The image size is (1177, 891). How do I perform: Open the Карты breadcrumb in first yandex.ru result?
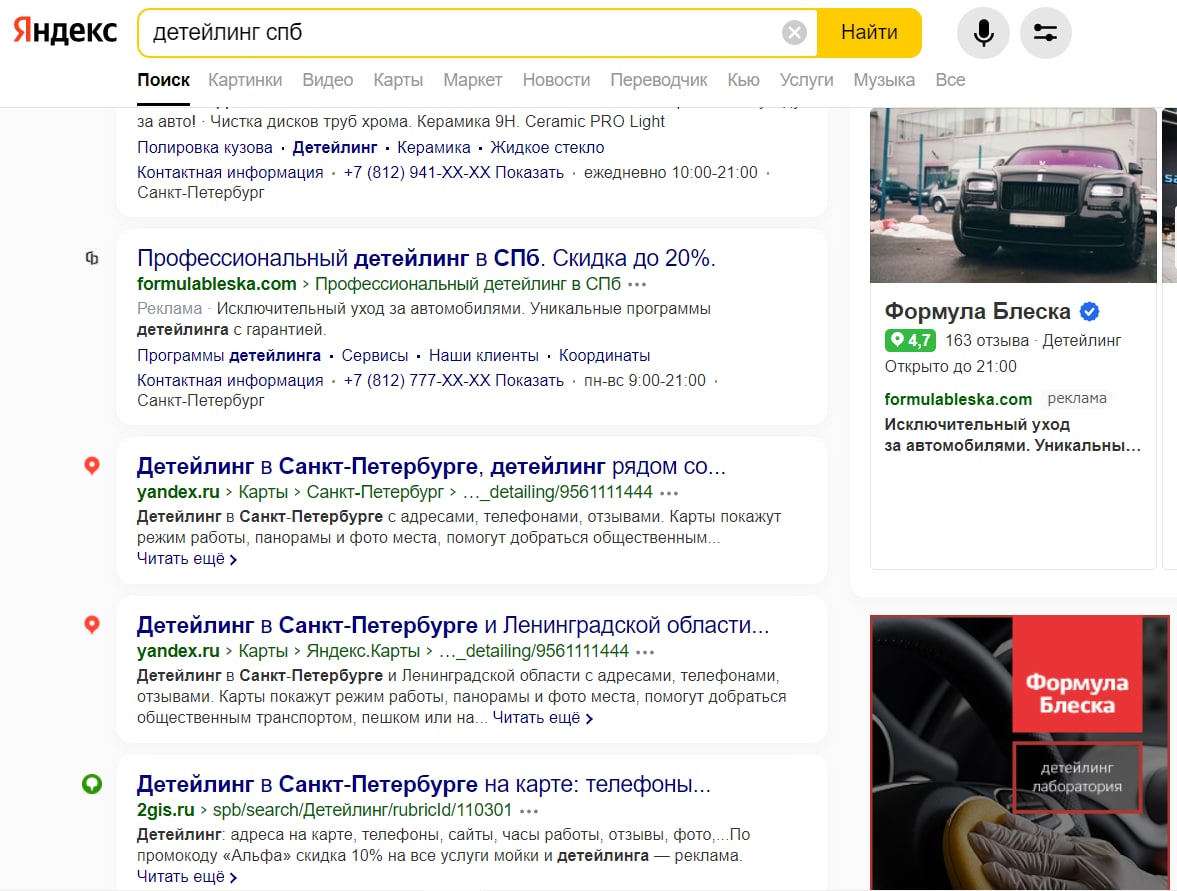(x=263, y=492)
